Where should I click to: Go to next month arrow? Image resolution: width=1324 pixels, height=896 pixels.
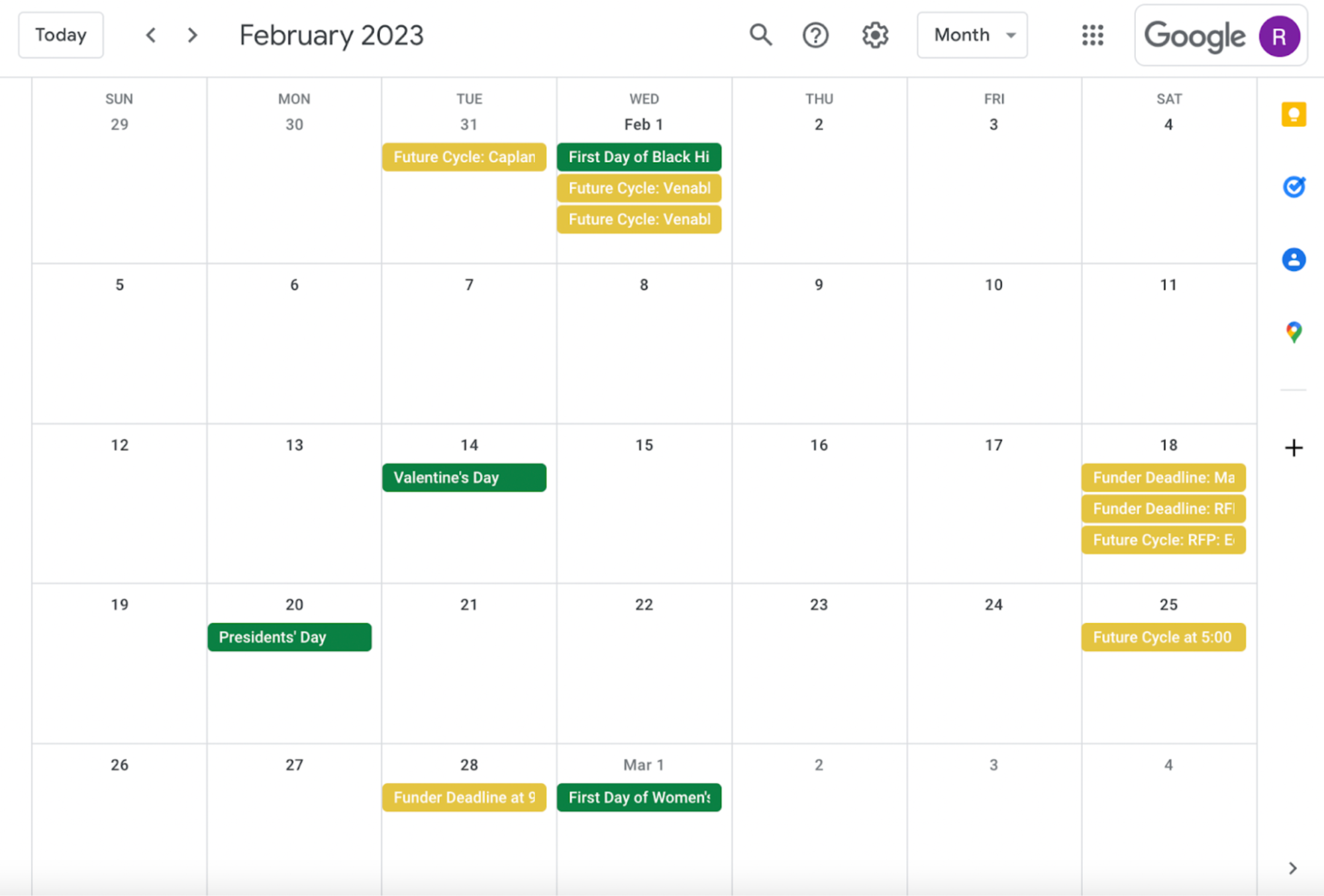(x=193, y=35)
